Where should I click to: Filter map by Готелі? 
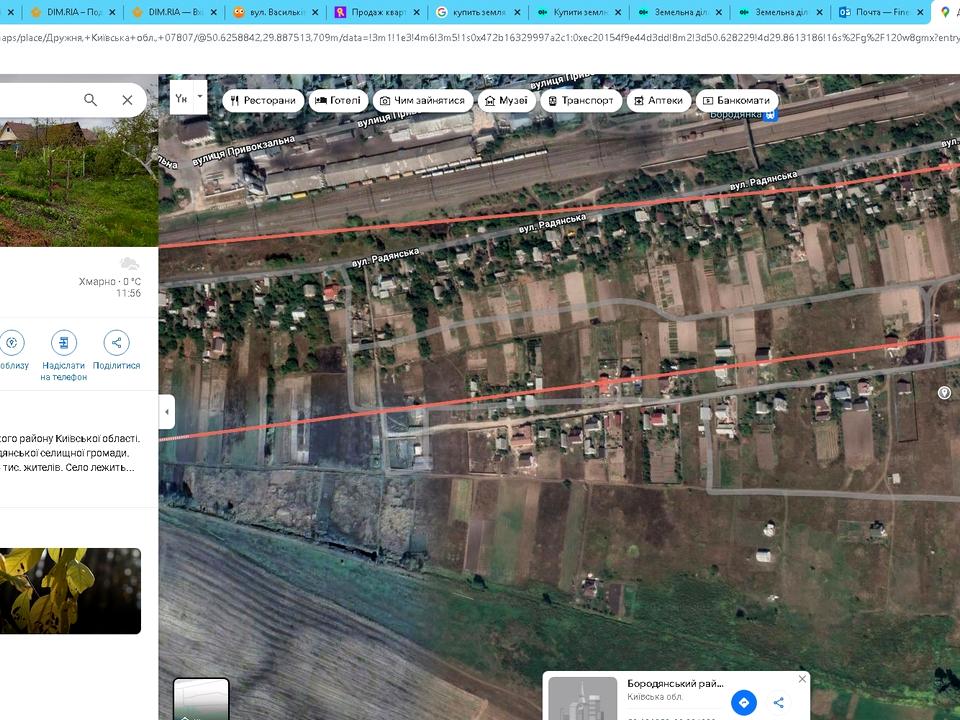(337, 101)
